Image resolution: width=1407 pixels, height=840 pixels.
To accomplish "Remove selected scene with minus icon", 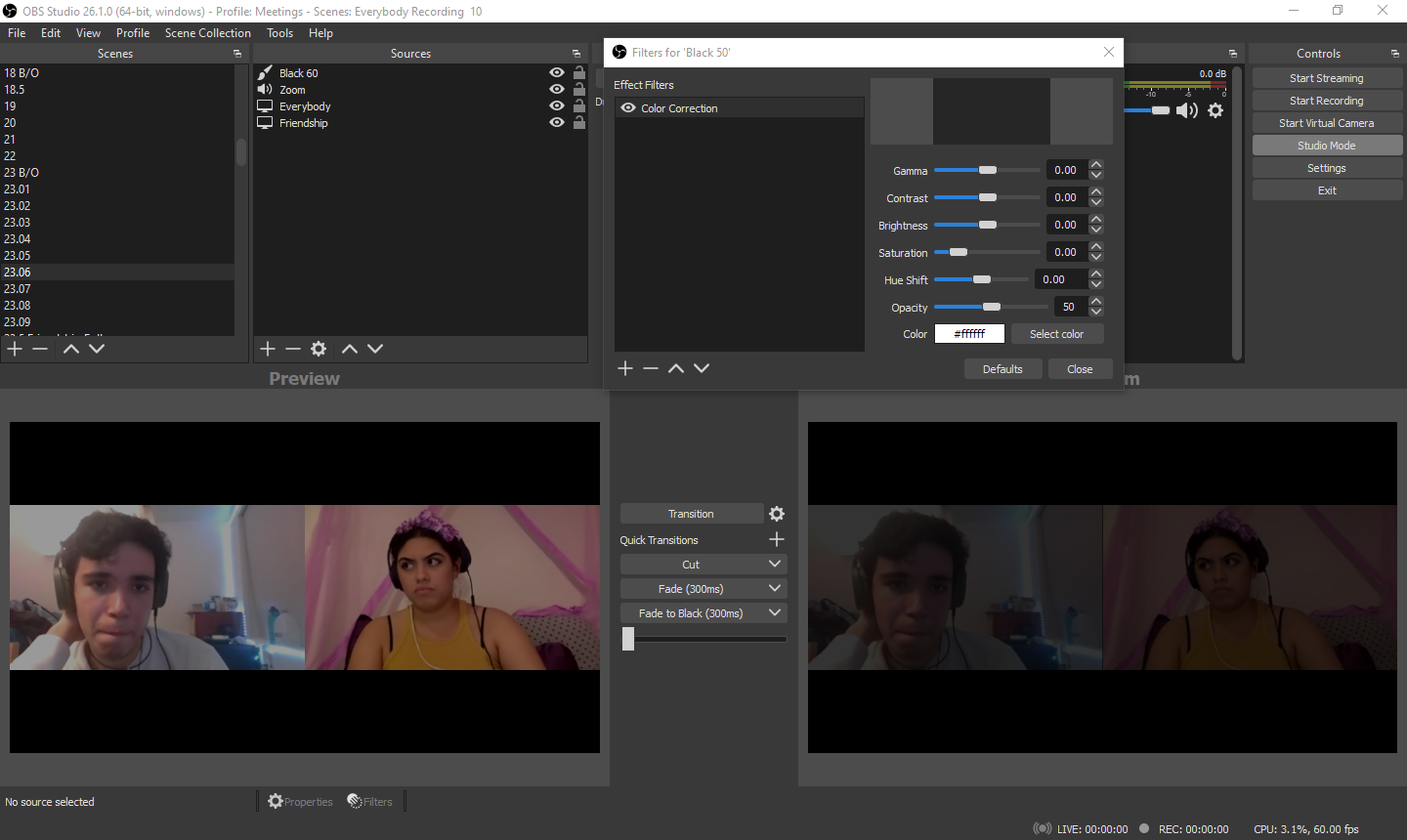I will [40, 349].
